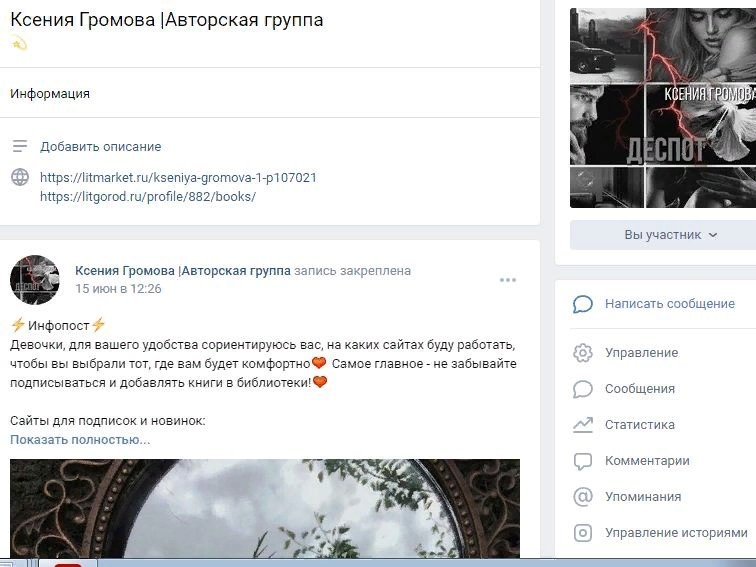Expand the Вы участник dropdown
Screen dimensions: 756x567
pyautogui.click(x=670, y=235)
